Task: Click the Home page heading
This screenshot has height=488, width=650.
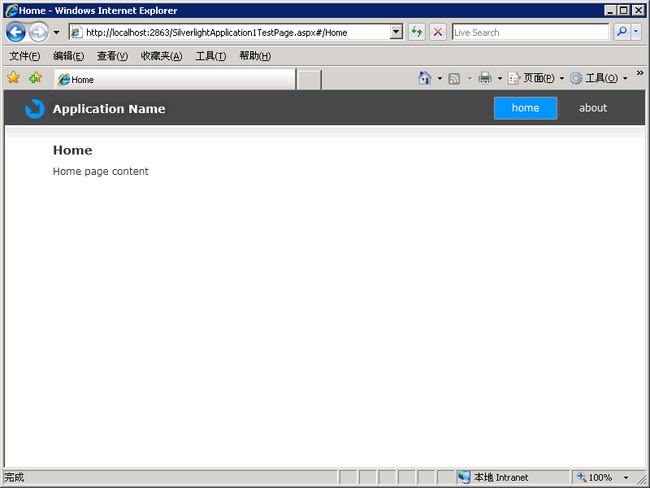Action: point(73,150)
